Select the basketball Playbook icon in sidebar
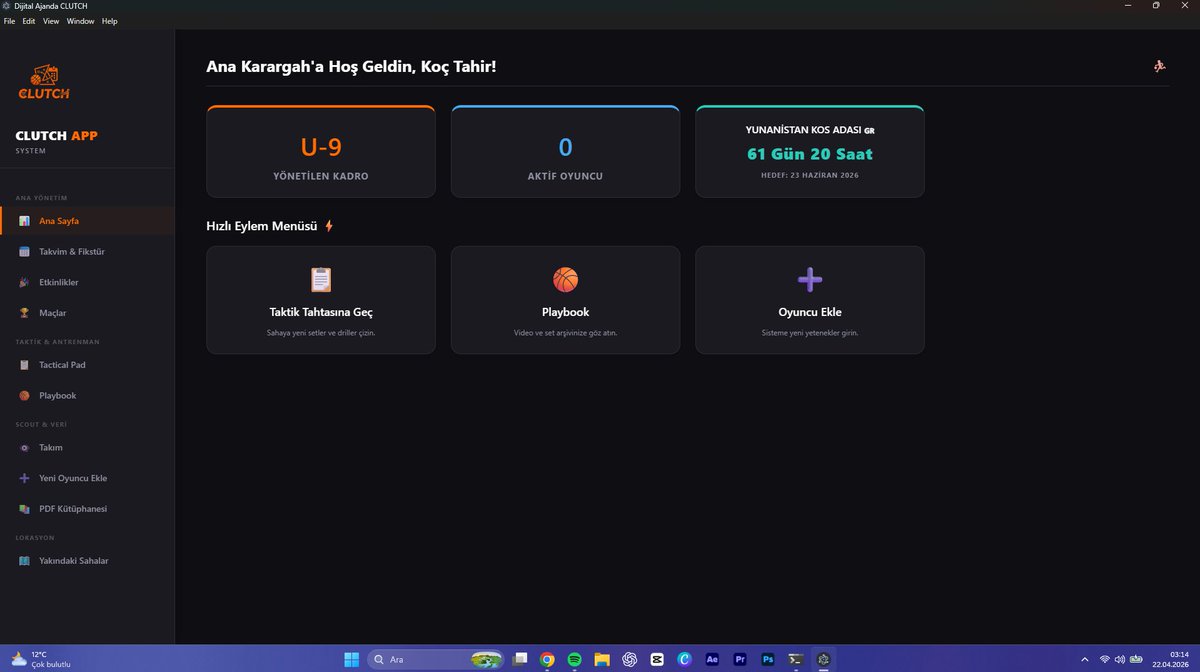Screen dimensions: 1200x672 24,395
